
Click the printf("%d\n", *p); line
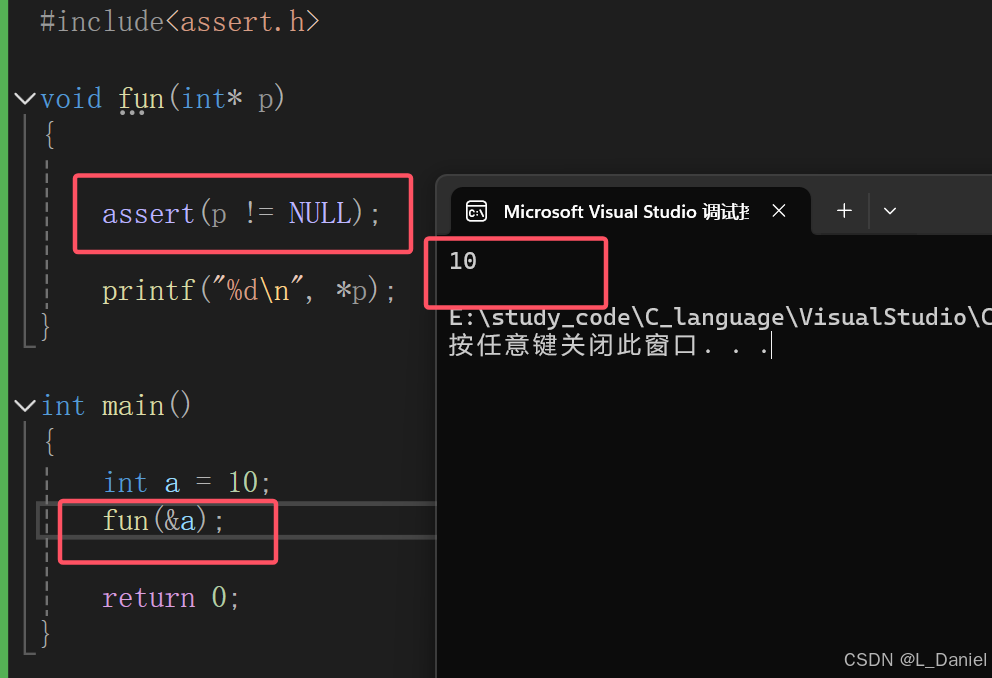[x=249, y=290]
